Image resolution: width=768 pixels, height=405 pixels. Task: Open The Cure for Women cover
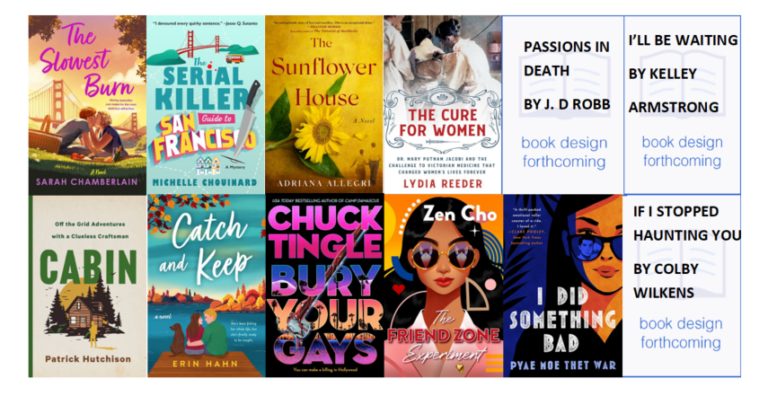click(442, 105)
